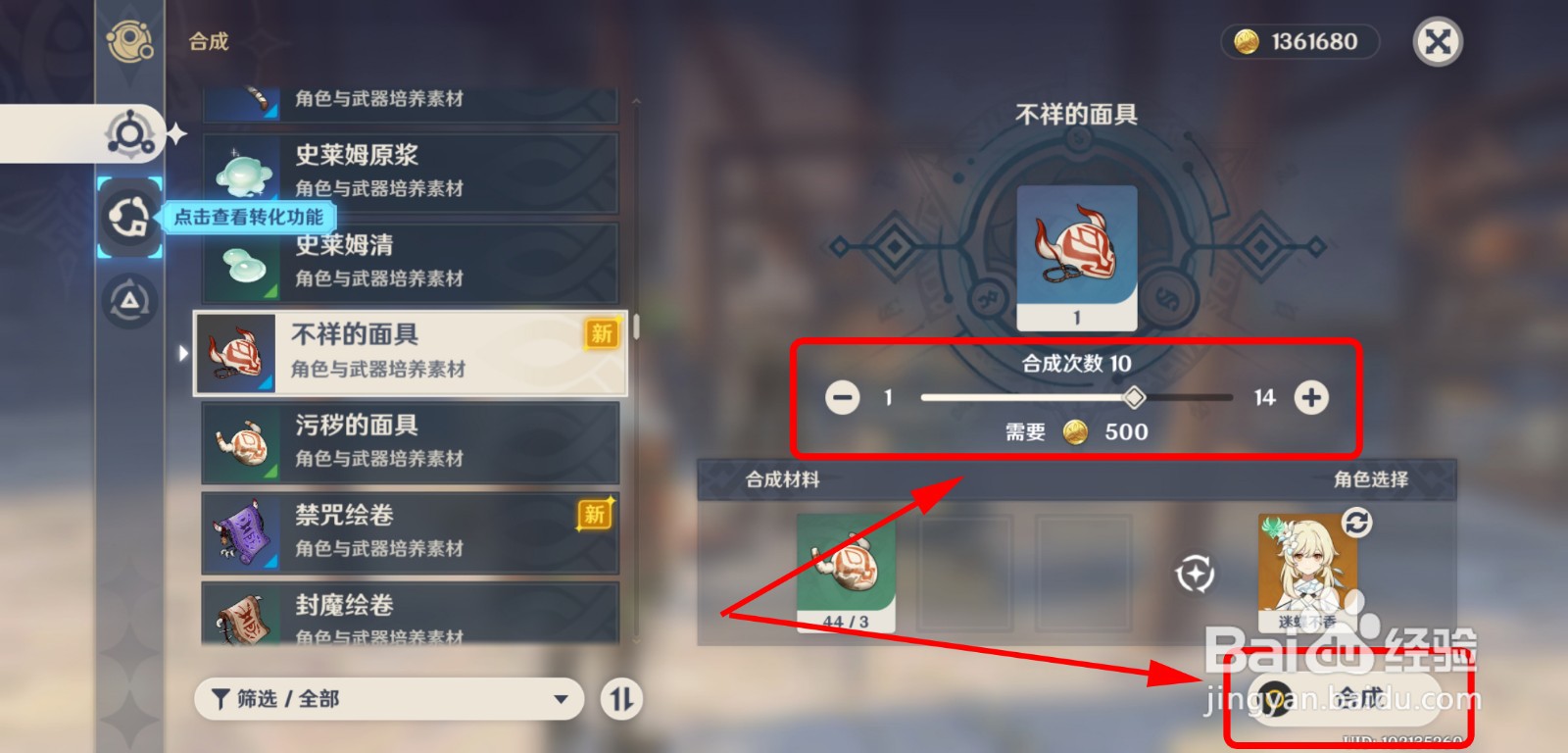Select 史莱姆清 from the material list
Viewport: 1568px width, 753px height.
pyautogui.click(x=410, y=262)
